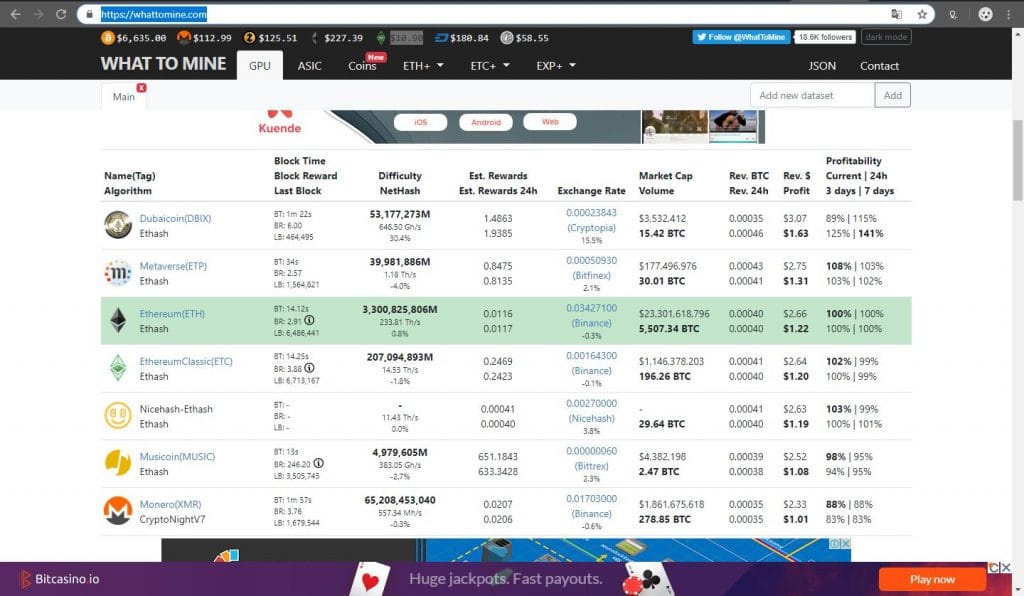Viewport: 1024px width, 596px height.
Task: Click the Add new dataset input field
Action: point(812,95)
